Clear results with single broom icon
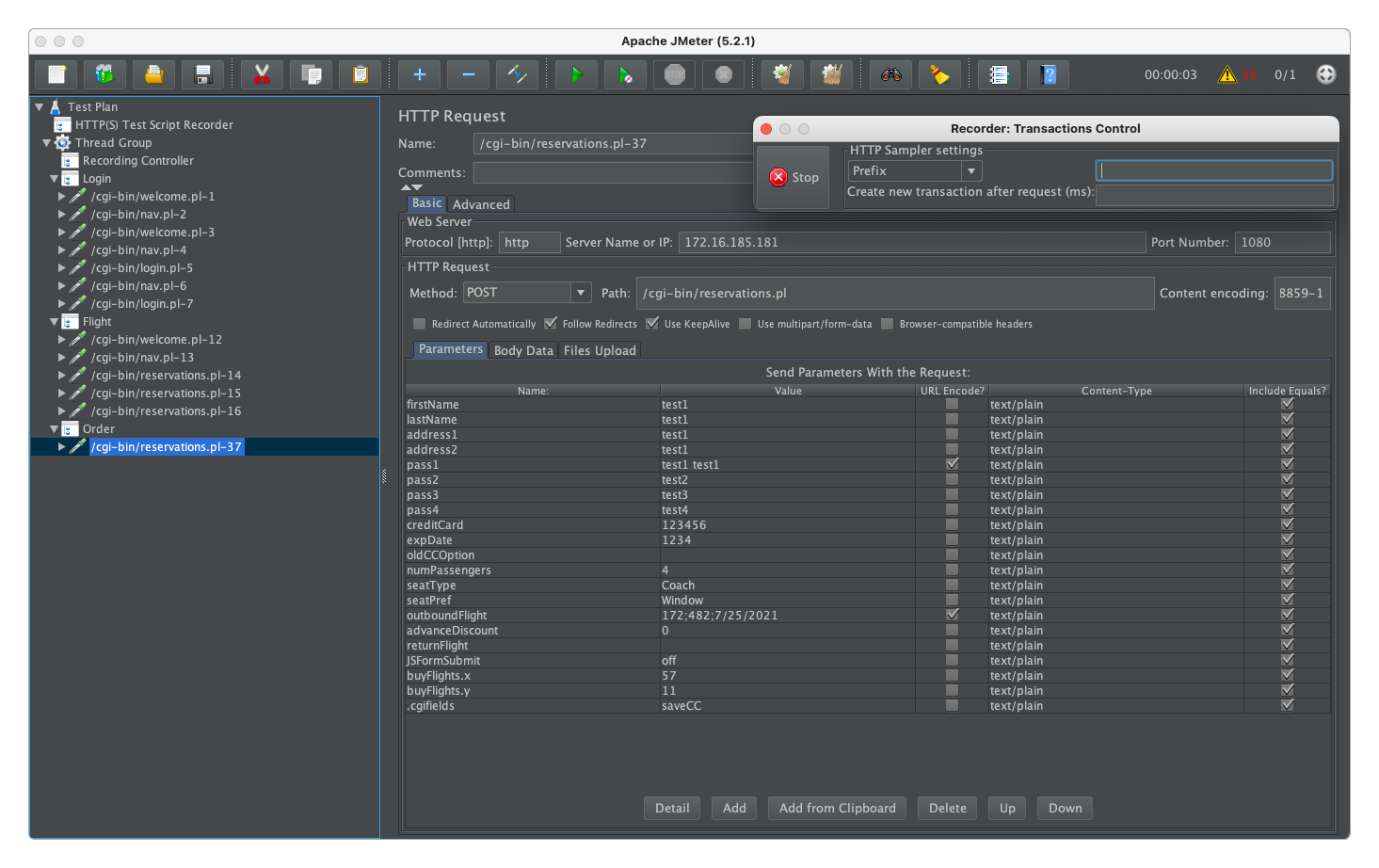The image size is (1379, 868). coord(782,74)
